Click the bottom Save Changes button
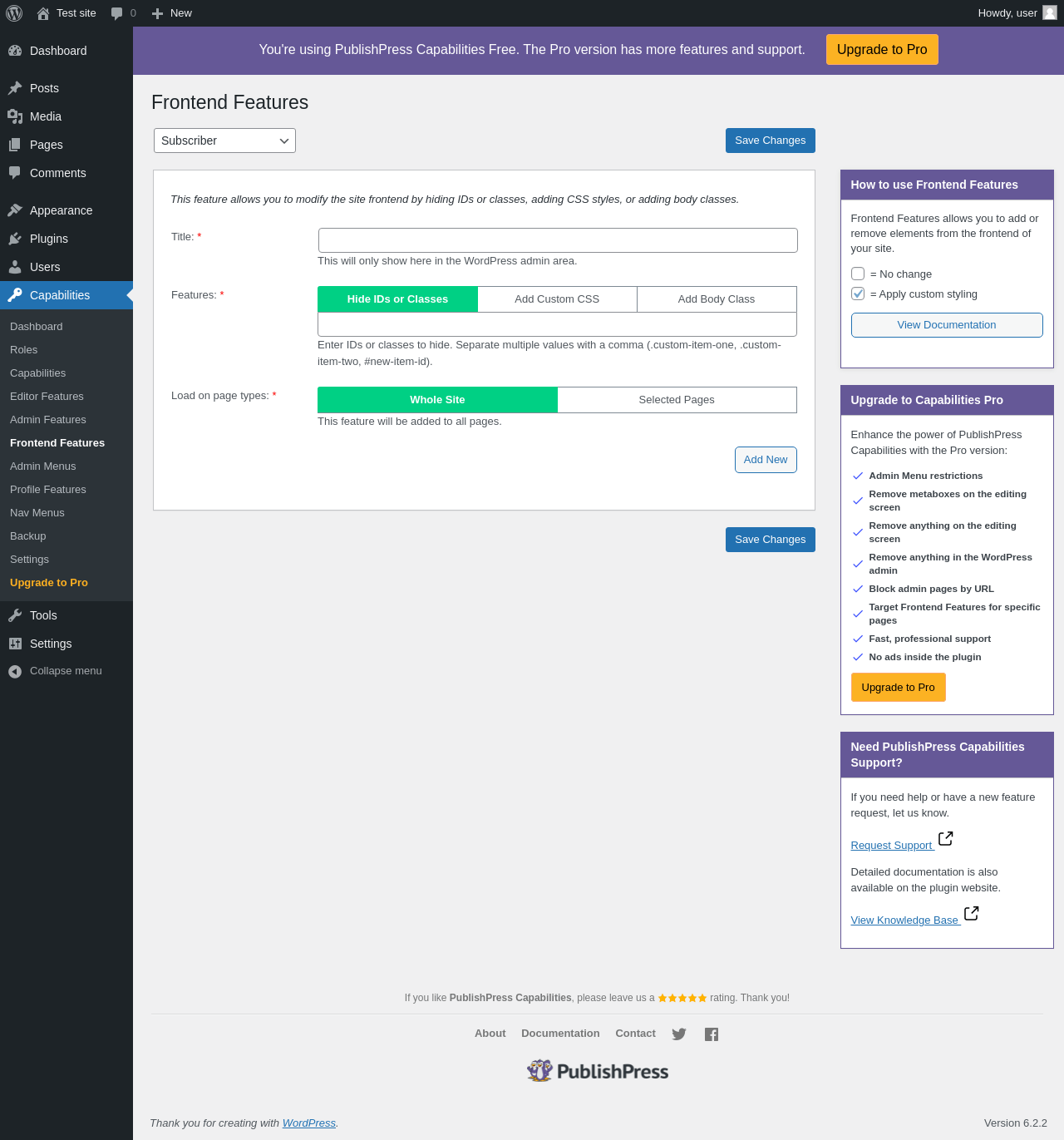This screenshot has height=1140, width=1064. 771,540
